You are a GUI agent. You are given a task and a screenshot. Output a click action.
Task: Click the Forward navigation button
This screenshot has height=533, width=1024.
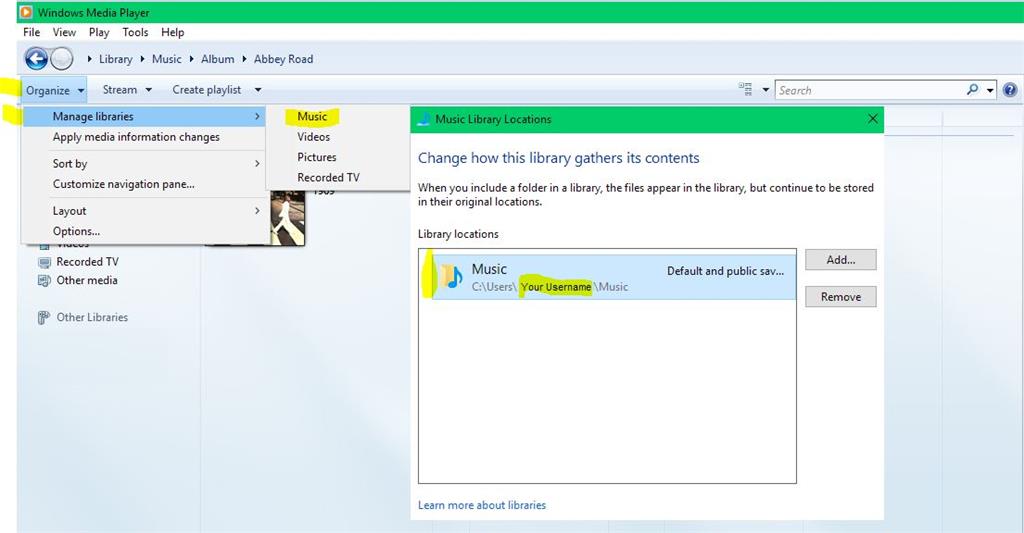(62, 59)
